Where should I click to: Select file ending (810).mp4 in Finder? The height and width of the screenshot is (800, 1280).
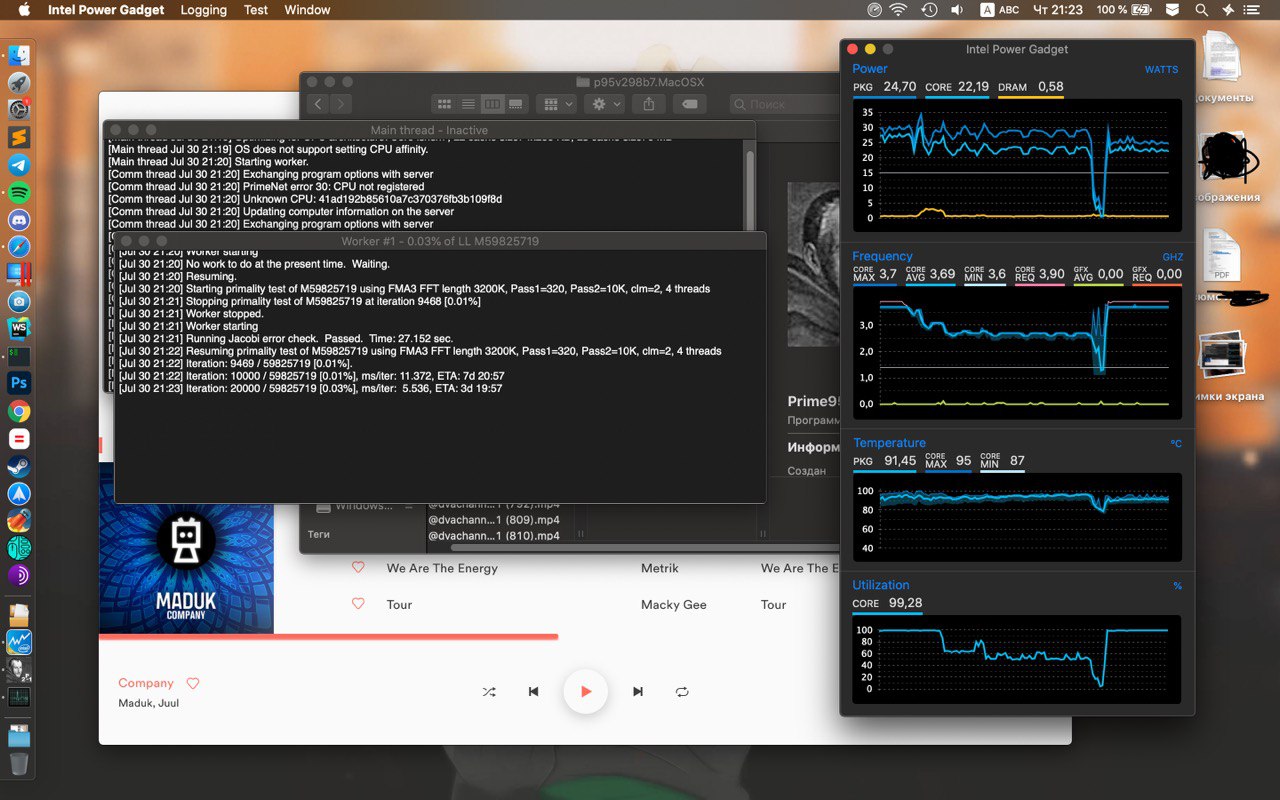(x=494, y=536)
